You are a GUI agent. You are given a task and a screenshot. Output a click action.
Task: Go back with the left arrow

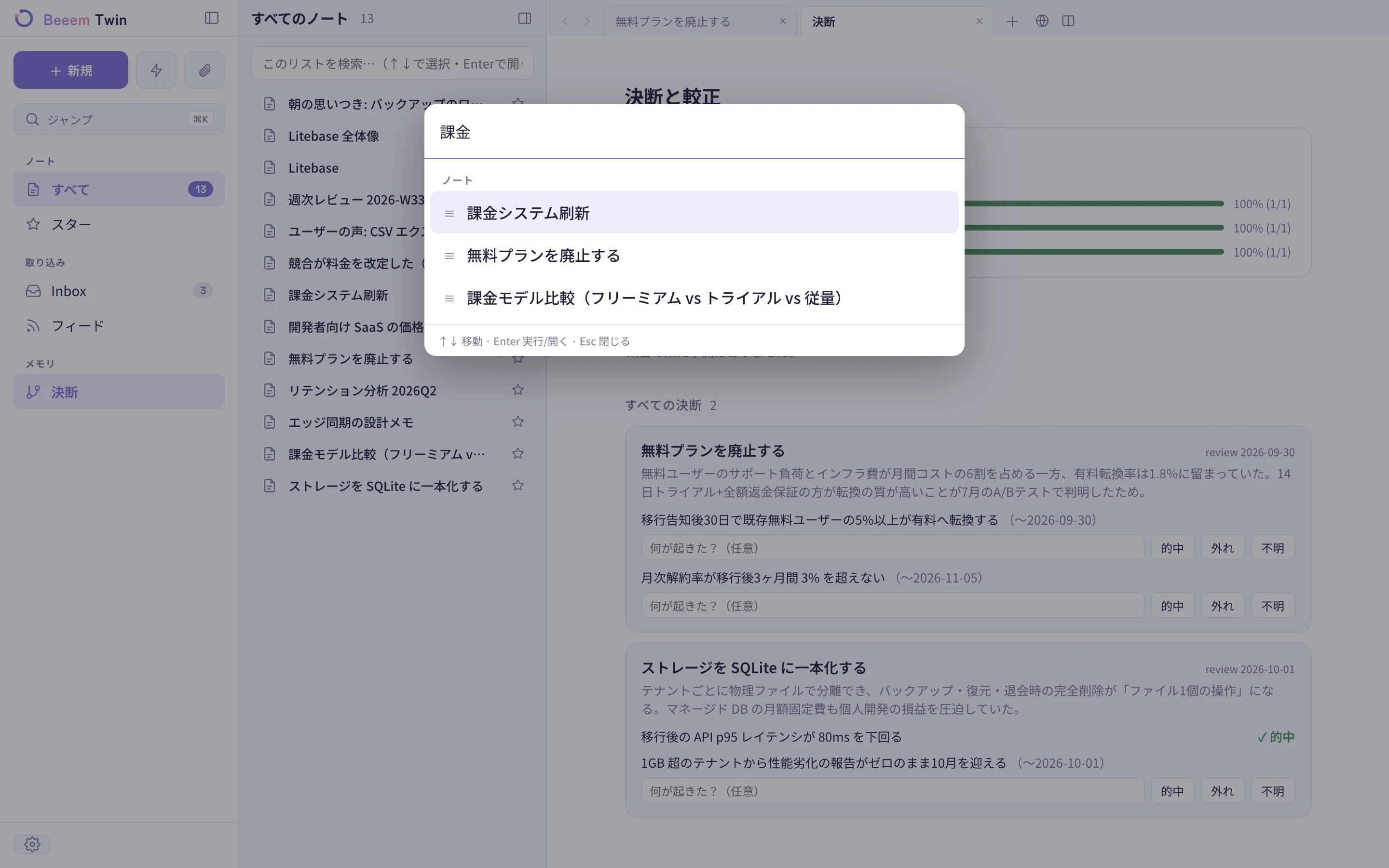pyautogui.click(x=565, y=21)
